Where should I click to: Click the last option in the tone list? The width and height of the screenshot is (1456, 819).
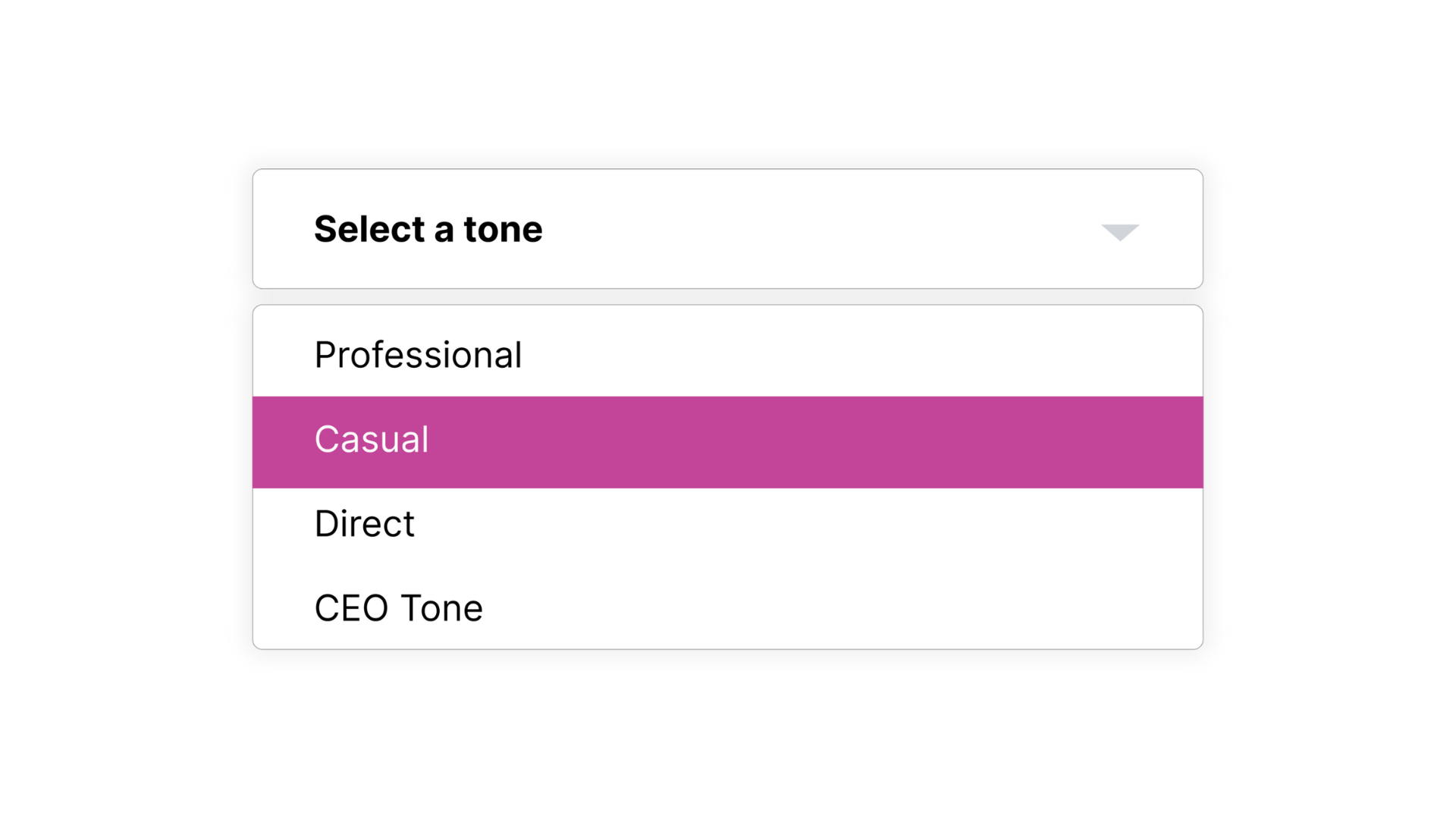pyautogui.click(x=398, y=608)
